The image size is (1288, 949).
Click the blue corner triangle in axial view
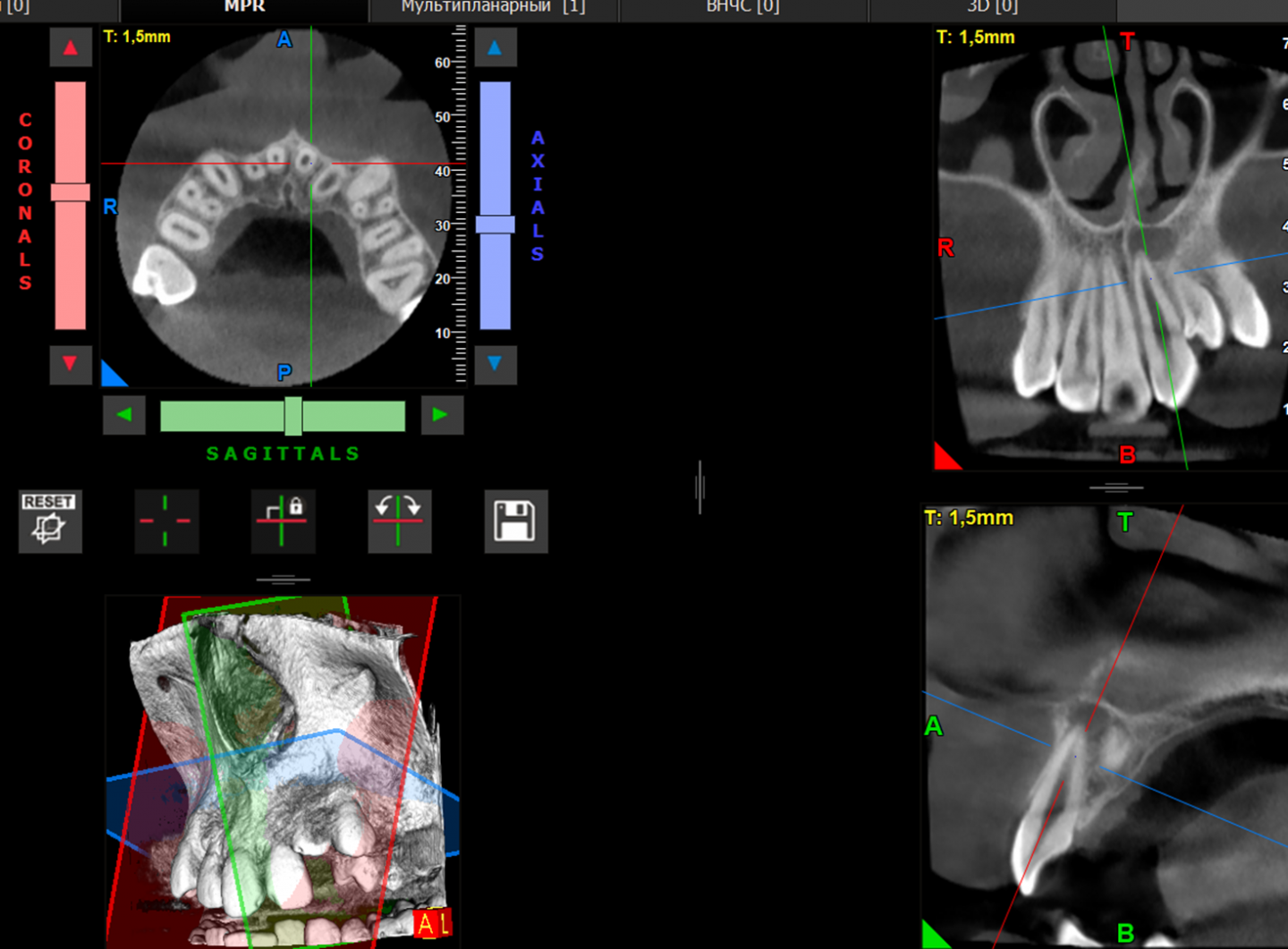(112, 376)
